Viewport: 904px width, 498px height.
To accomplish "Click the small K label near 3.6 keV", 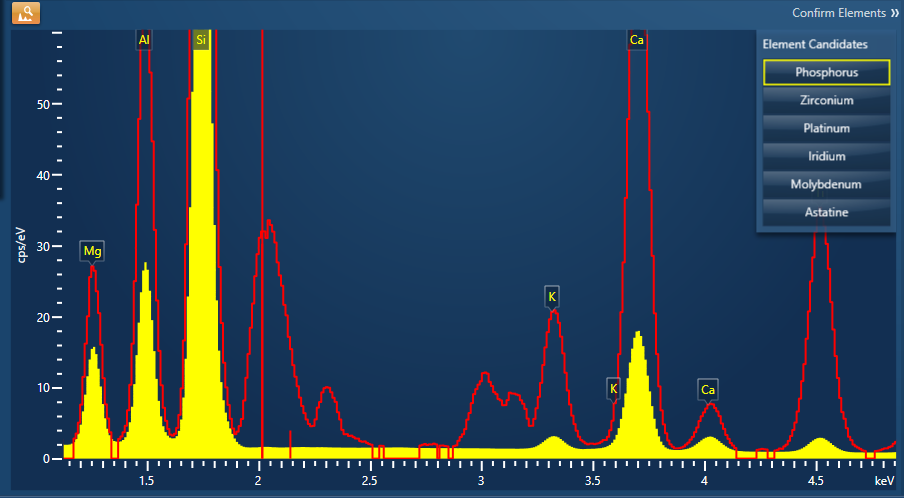I will coord(613,388).
